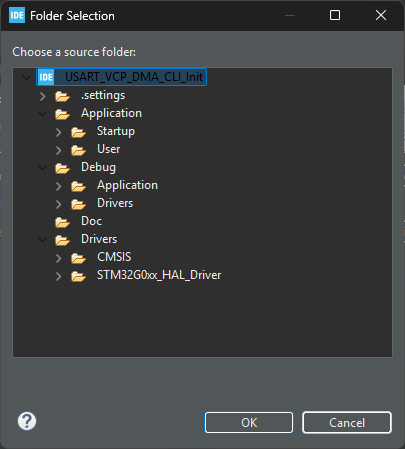Collapse the top-level Application folder
Viewport: 405px width, 449px height.
click(42, 114)
